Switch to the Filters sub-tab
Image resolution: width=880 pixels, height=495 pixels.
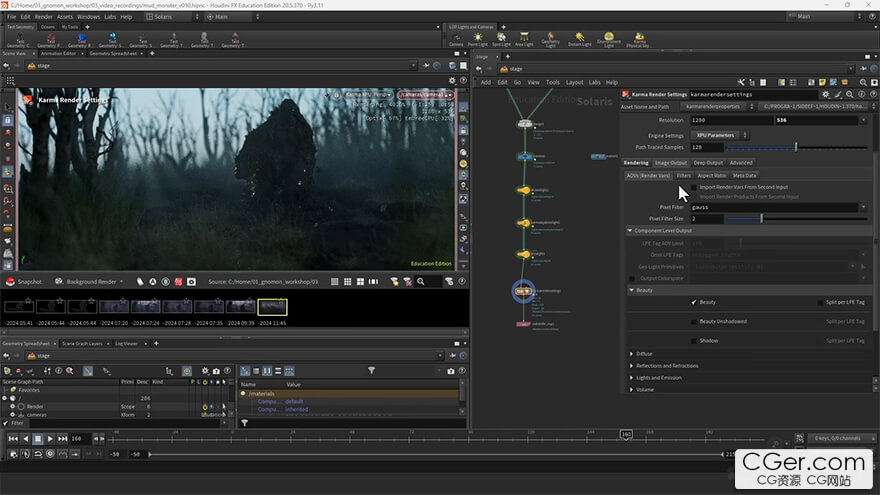click(684, 176)
